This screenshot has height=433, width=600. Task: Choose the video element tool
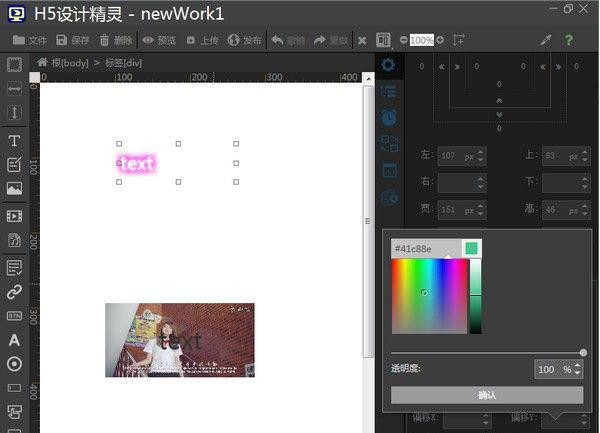click(15, 216)
